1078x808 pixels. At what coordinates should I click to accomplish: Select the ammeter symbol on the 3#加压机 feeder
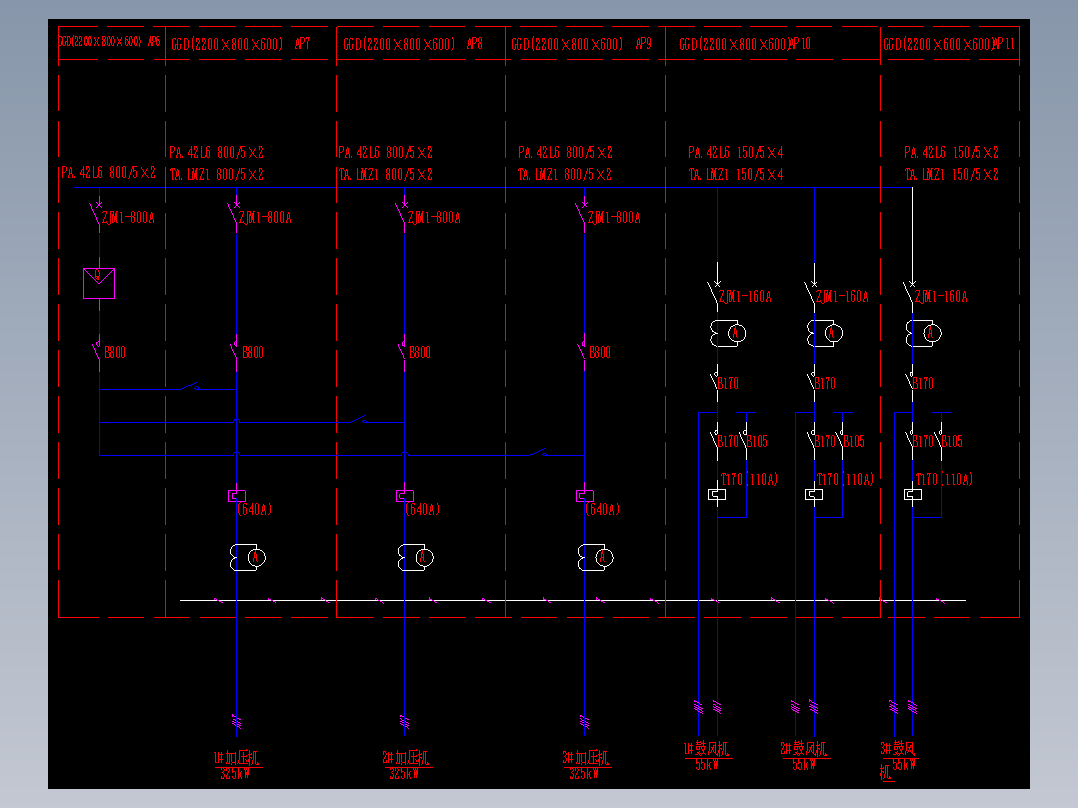(596, 557)
